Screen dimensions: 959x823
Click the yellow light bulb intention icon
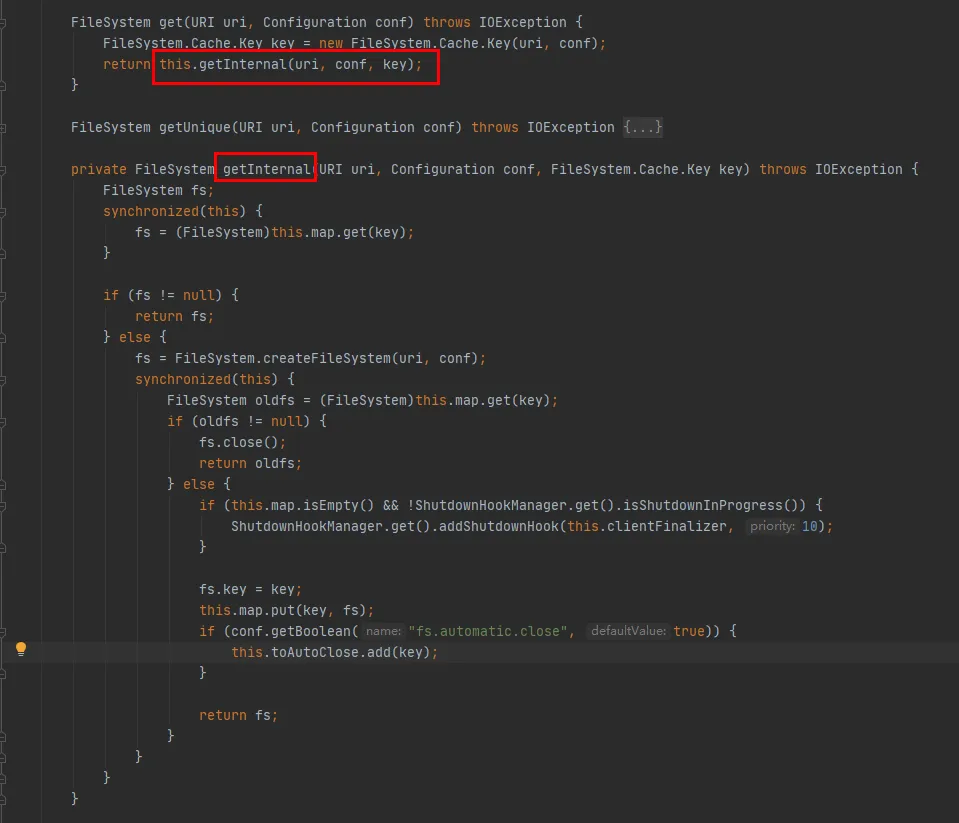point(21,649)
